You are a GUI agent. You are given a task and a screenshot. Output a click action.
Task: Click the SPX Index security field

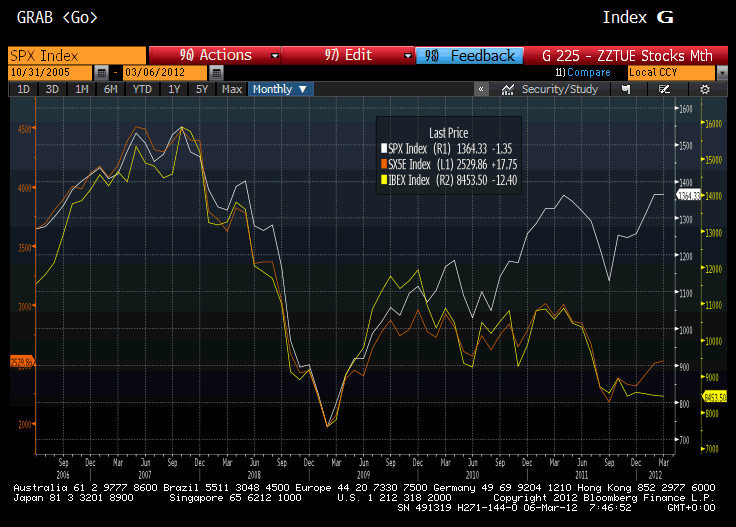(77, 56)
